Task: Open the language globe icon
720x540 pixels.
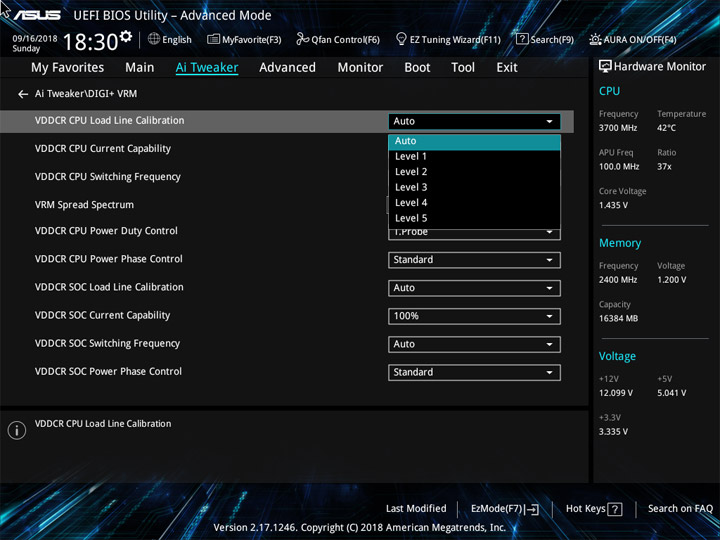Action: click(154, 39)
